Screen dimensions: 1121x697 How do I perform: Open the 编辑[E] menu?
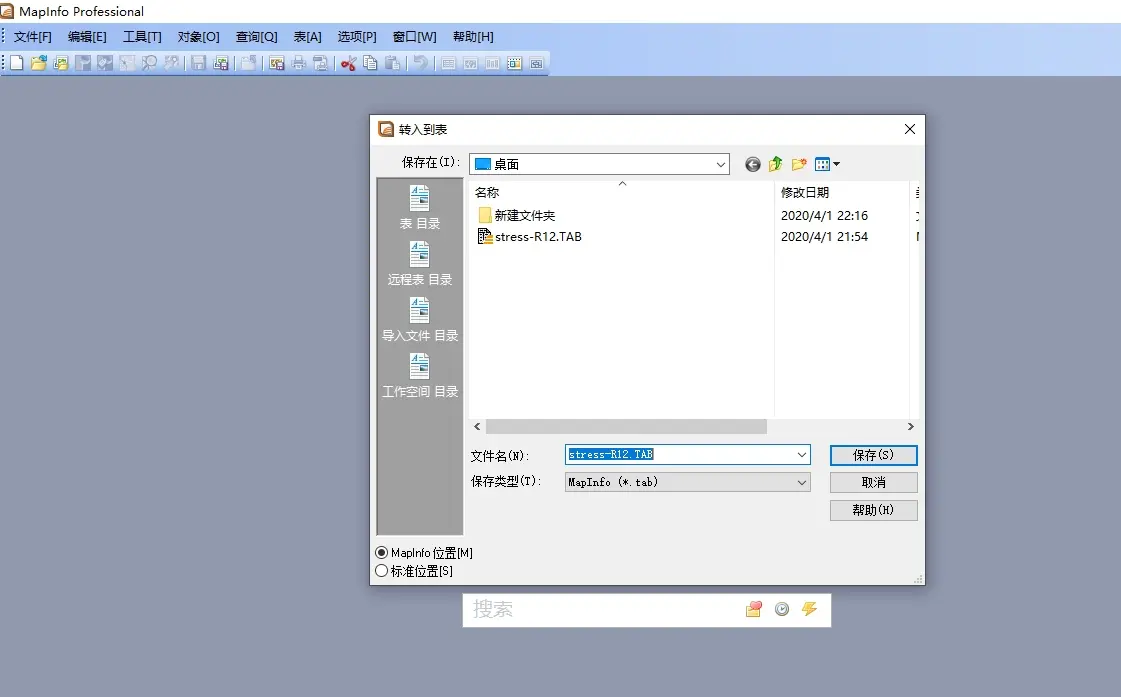tap(87, 36)
